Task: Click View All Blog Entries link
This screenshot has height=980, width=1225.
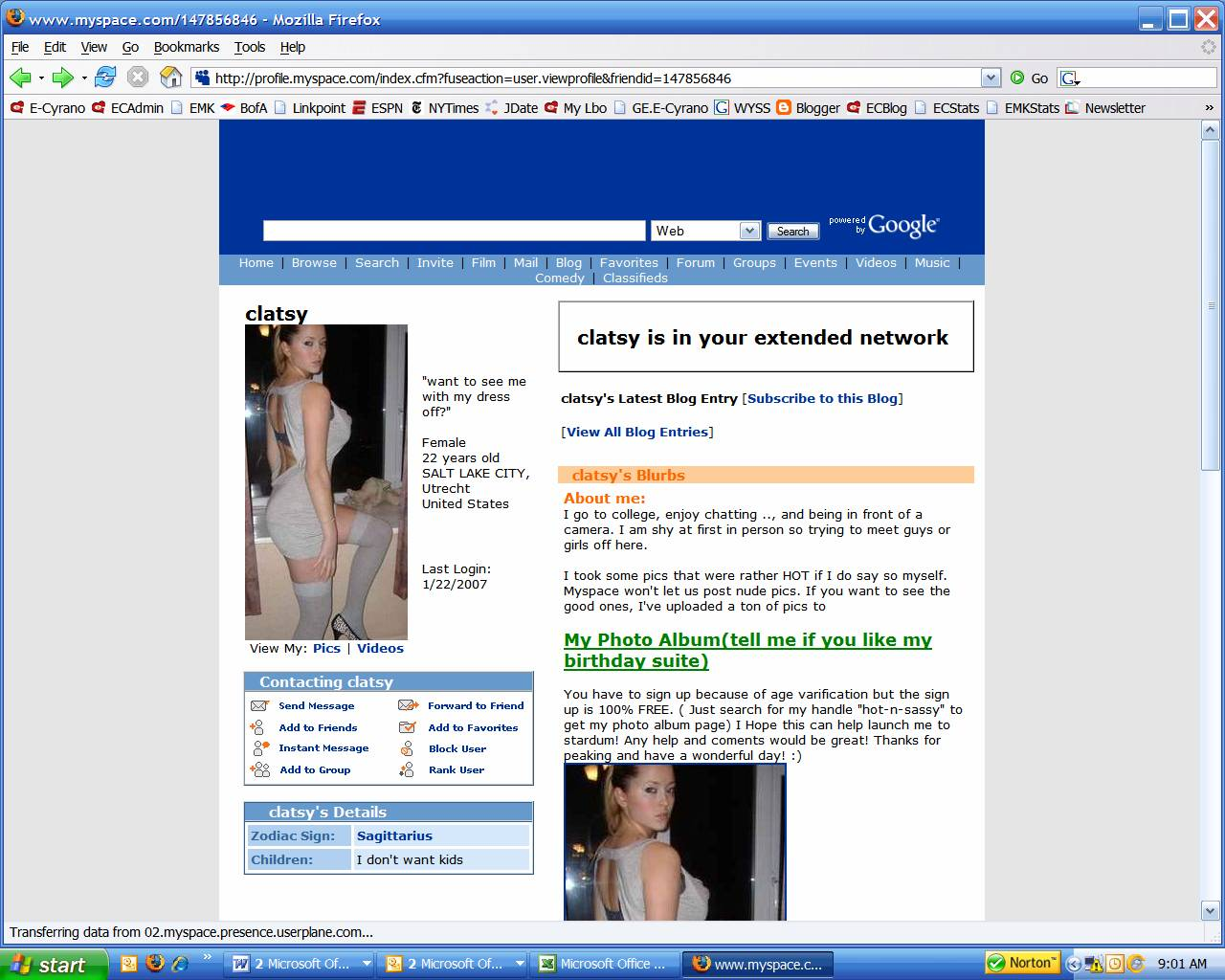Action: 637,432
